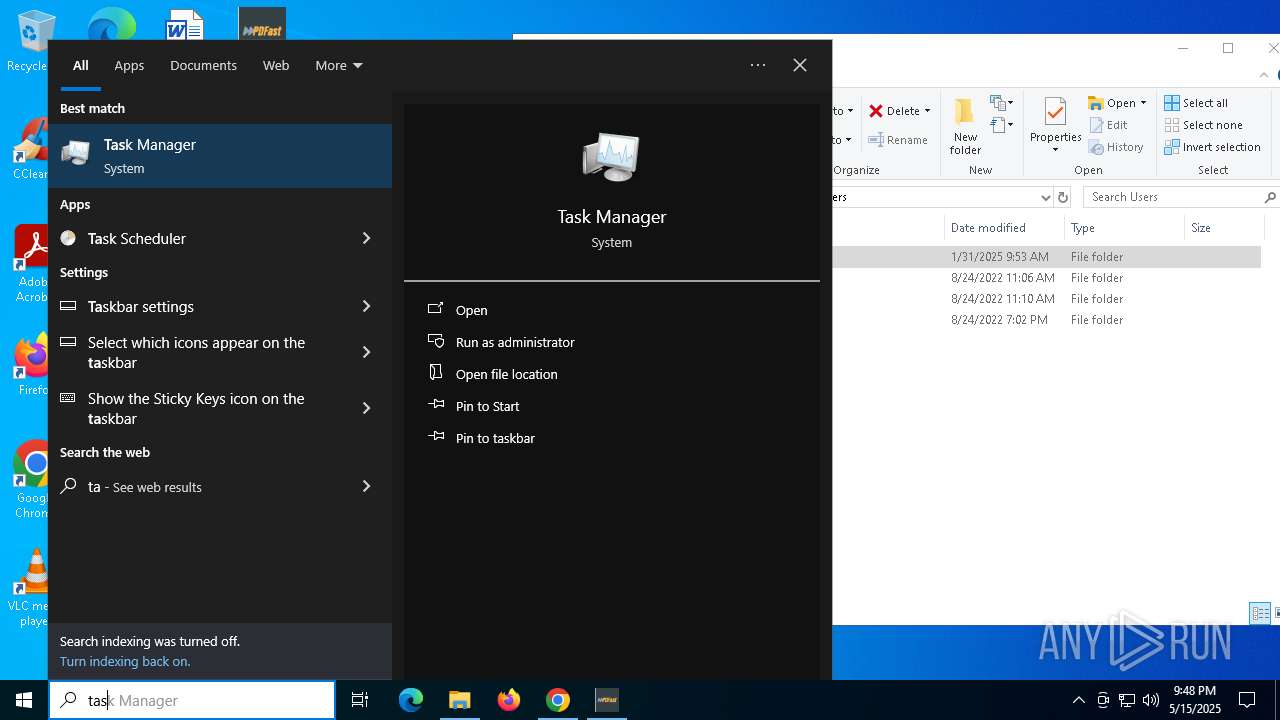Open address bar history dropdown in Explorer

coord(1046,197)
